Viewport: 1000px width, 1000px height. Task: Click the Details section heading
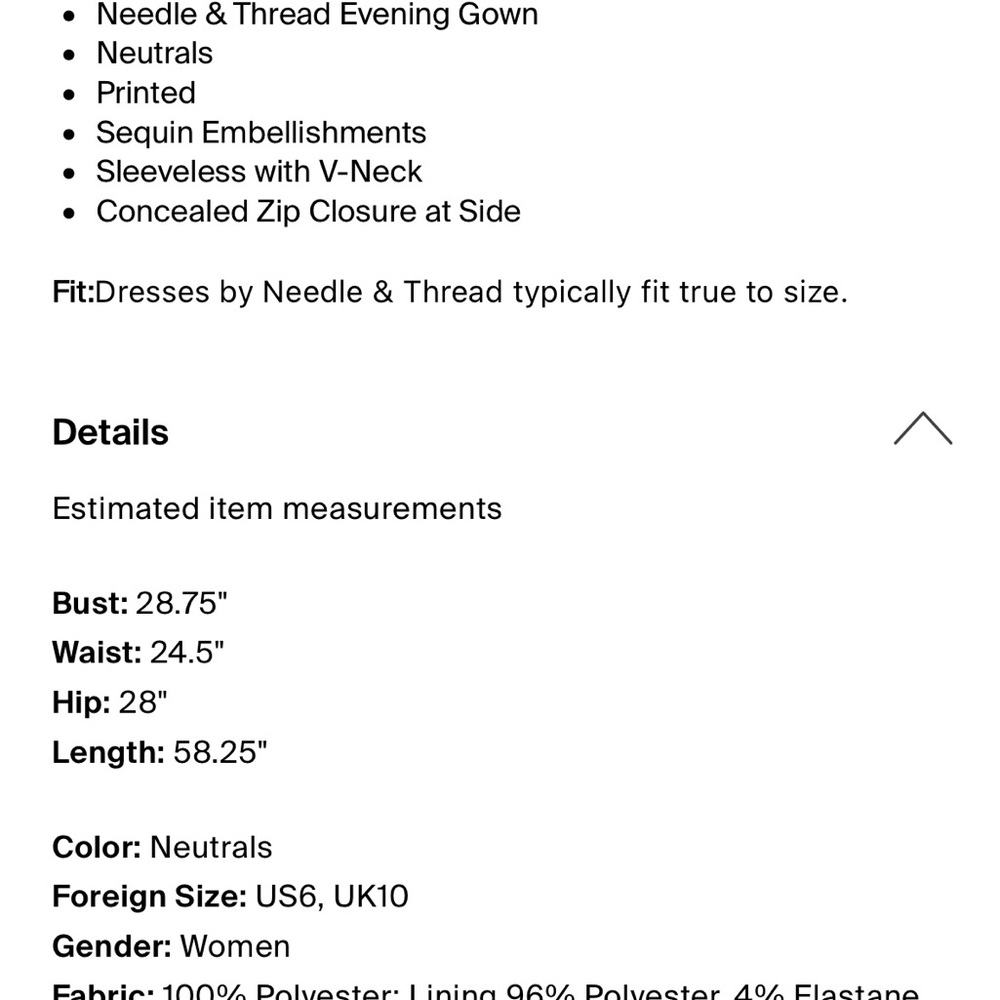tap(110, 432)
